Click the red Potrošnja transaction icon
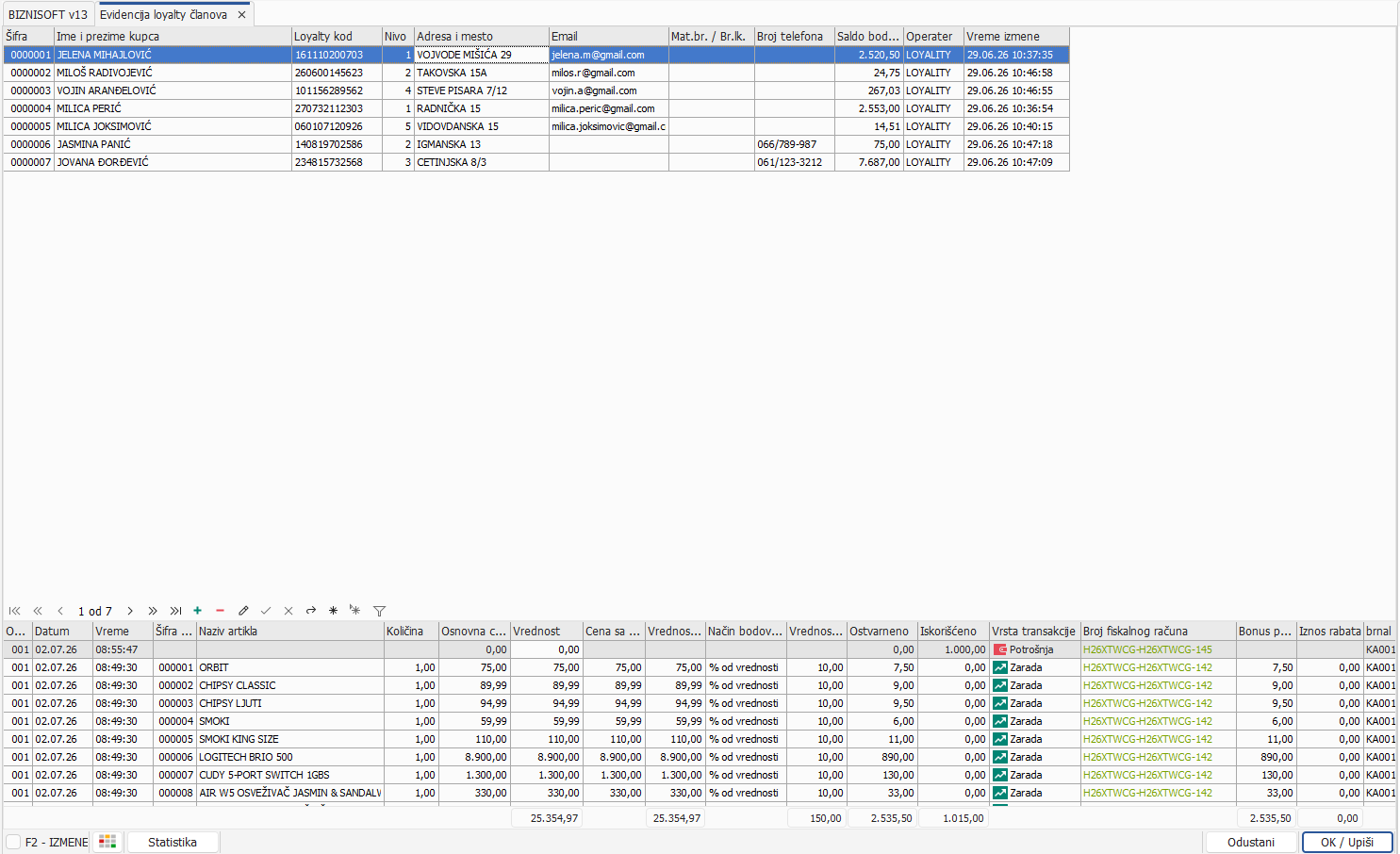1400x854 pixels. pyautogui.click(x=1000, y=649)
